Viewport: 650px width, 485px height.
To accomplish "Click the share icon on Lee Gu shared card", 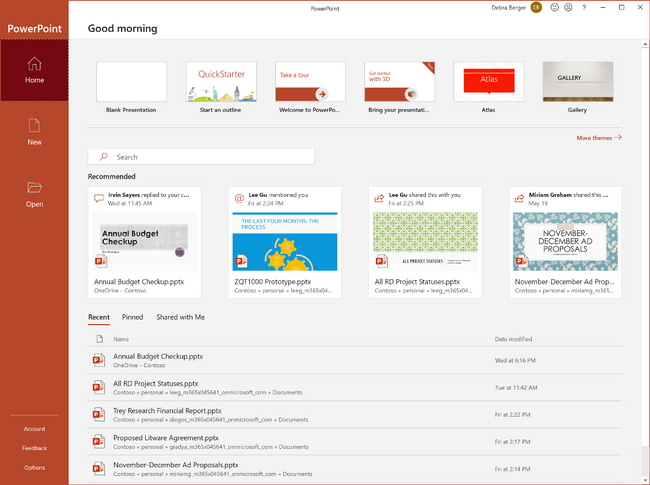I will tap(379, 198).
